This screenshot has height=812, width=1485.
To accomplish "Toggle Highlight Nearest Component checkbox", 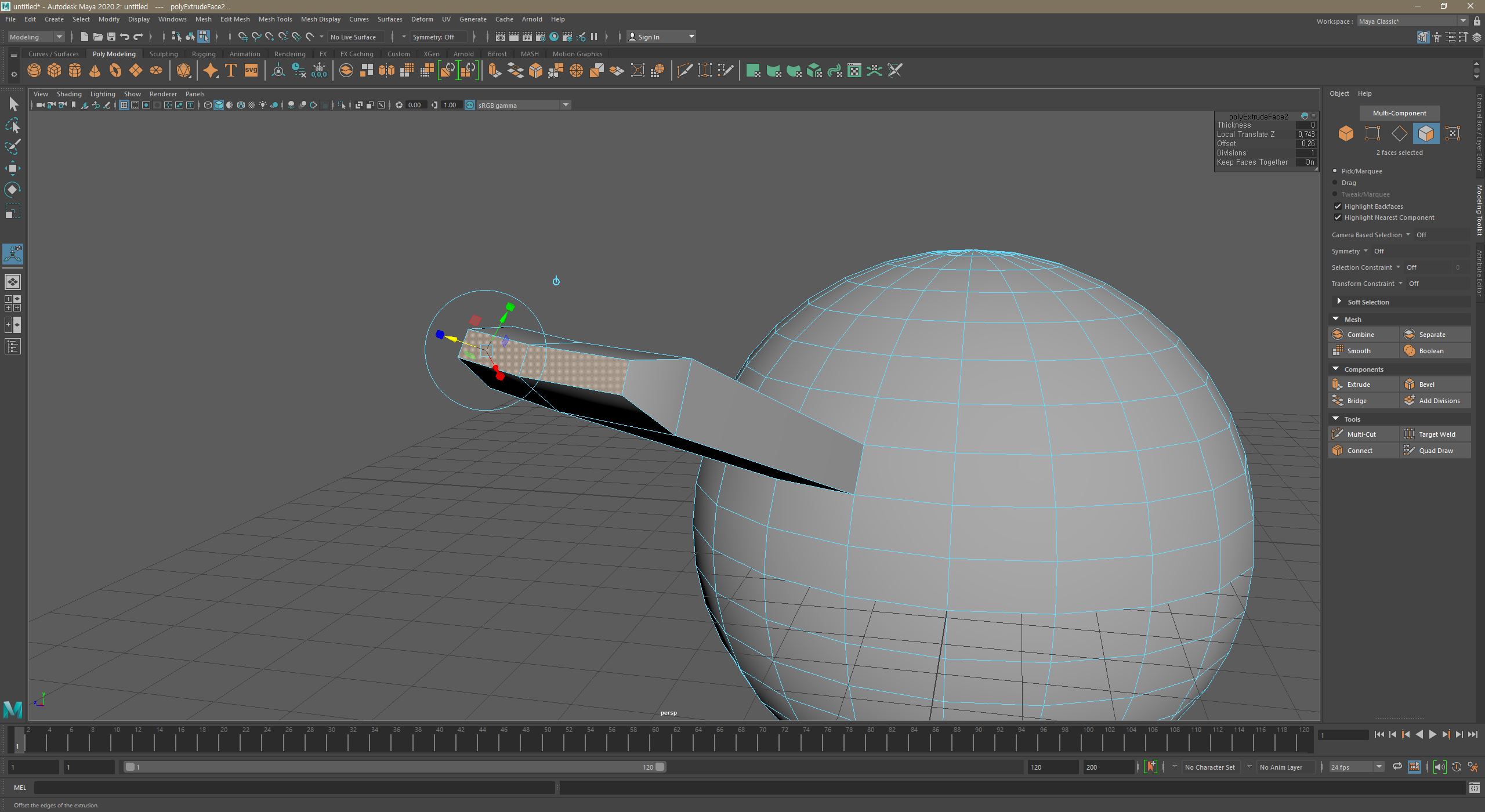I will [x=1338, y=217].
